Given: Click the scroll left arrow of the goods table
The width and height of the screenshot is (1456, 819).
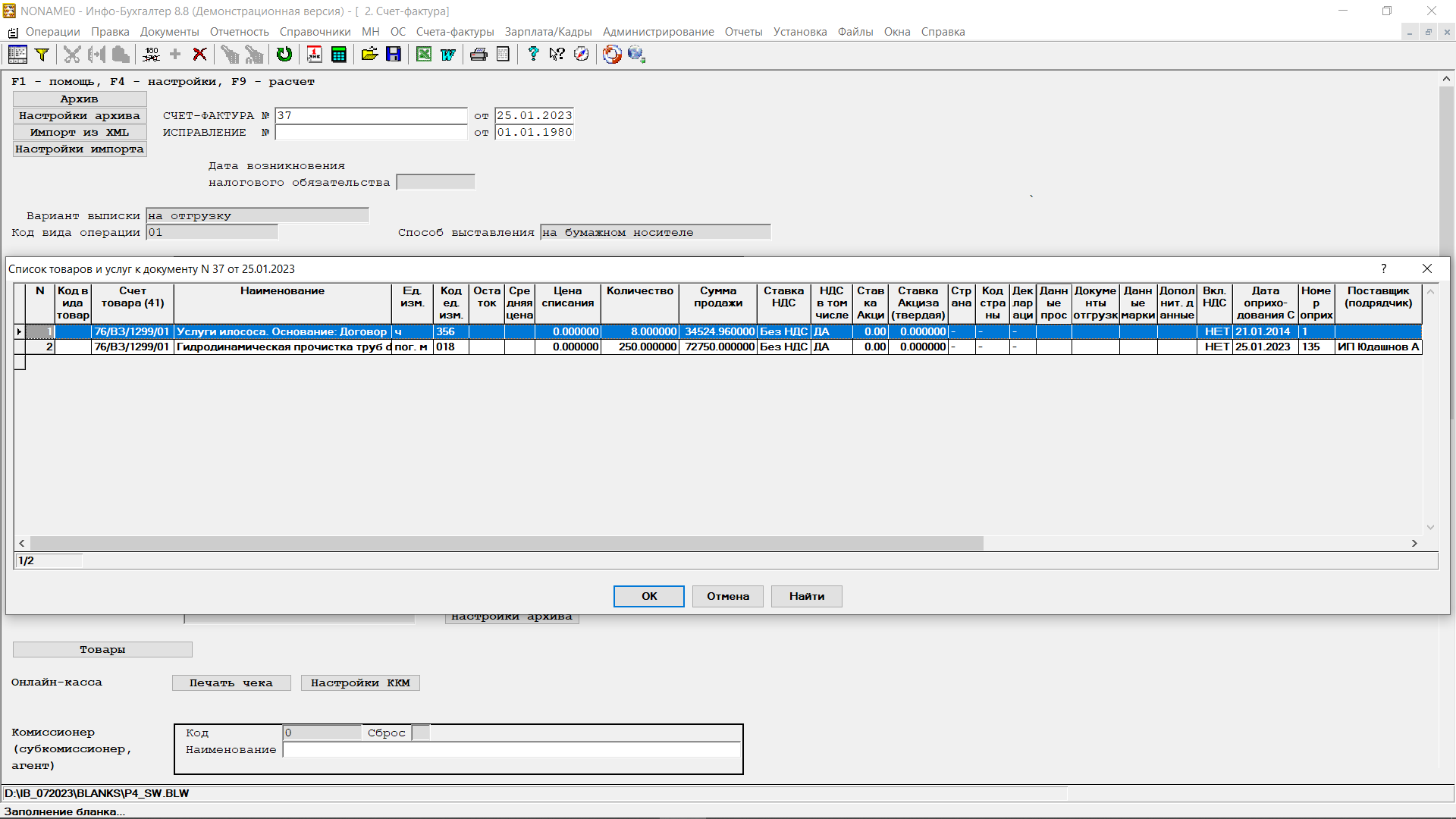Looking at the screenshot, I should (x=22, y=543).
